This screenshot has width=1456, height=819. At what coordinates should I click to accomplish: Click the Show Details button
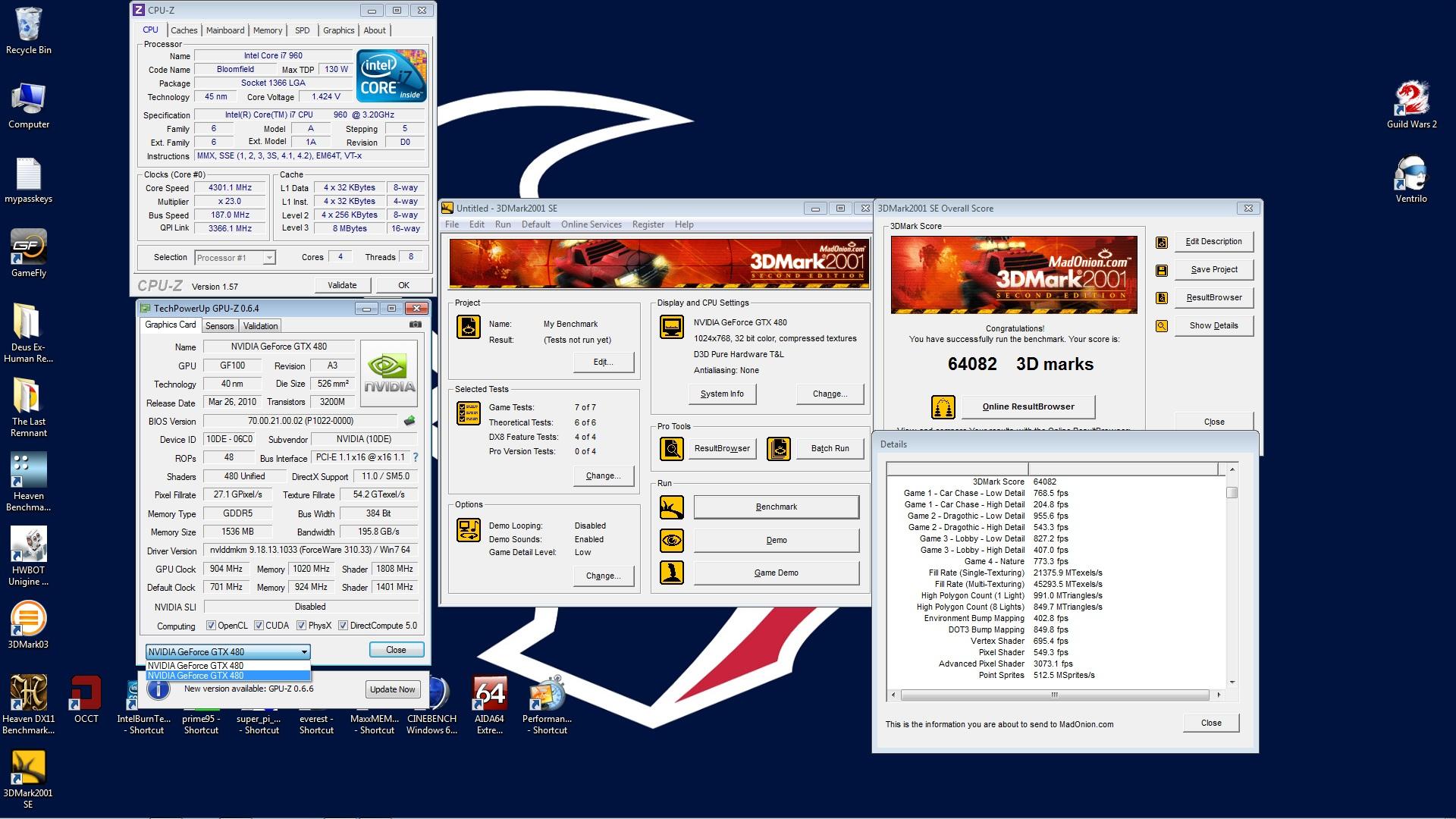coord(1214,325)
